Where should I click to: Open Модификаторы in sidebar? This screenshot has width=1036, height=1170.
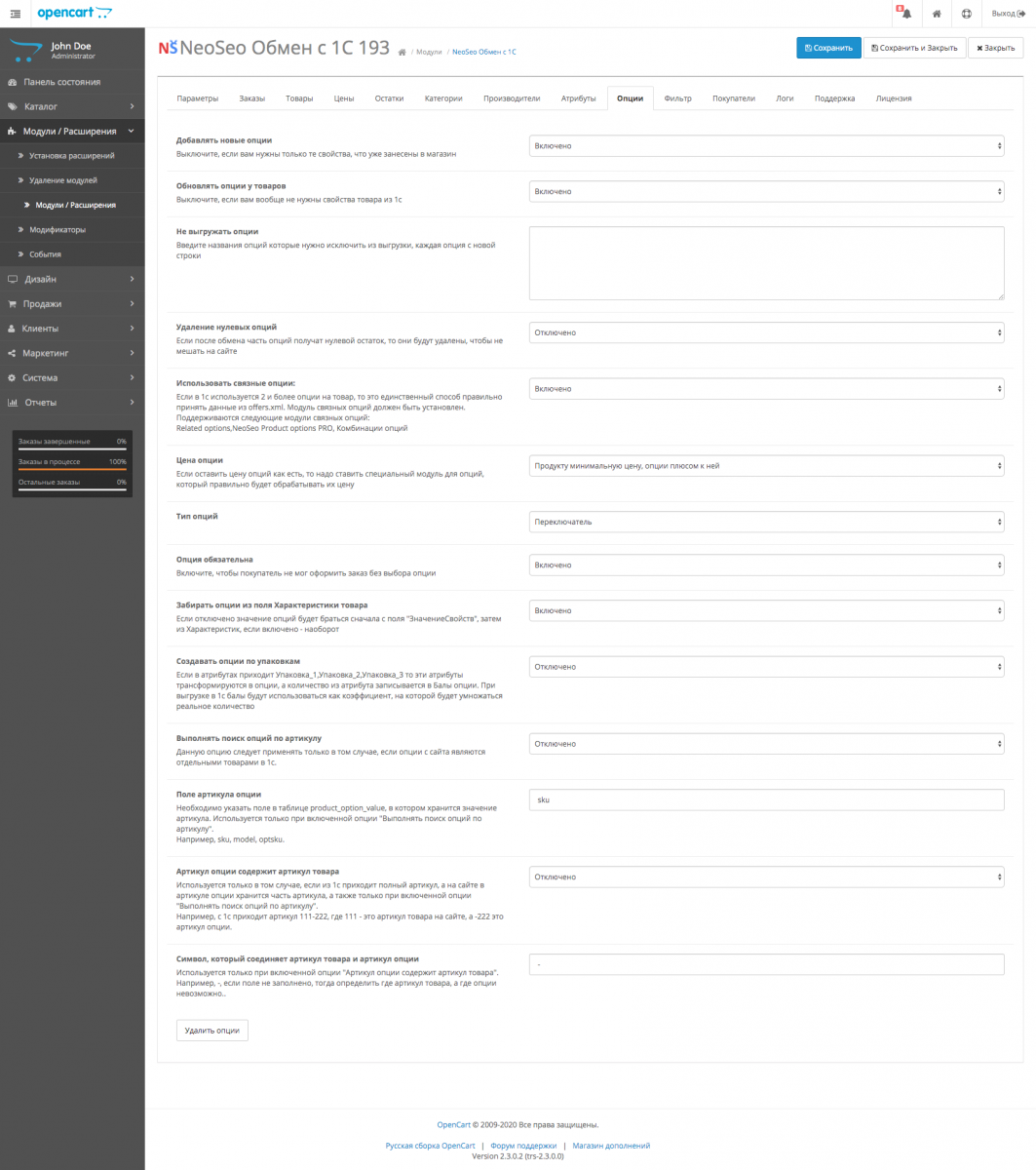72,229
